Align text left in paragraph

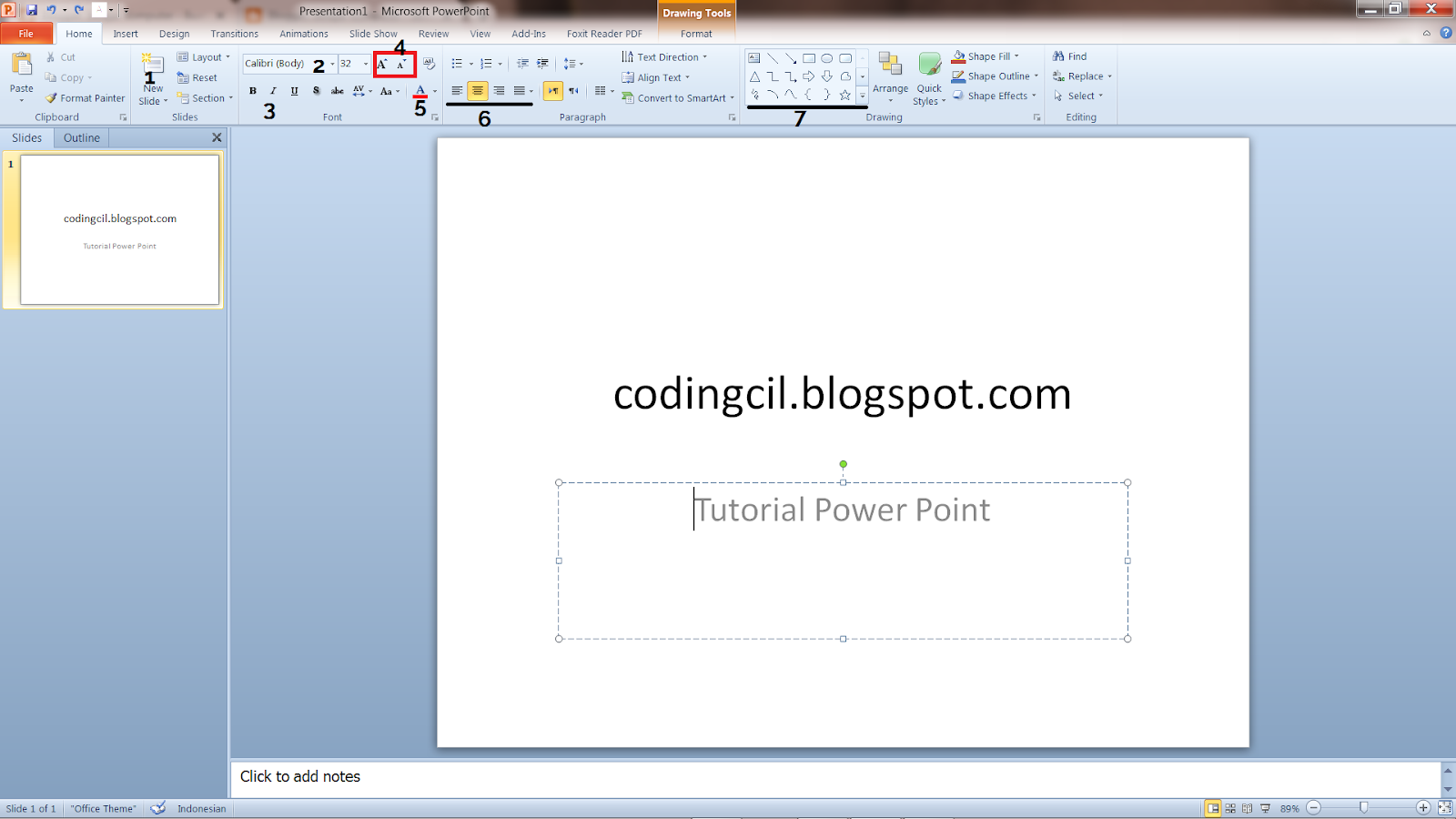pyautogui.click(x=457, y=91)
